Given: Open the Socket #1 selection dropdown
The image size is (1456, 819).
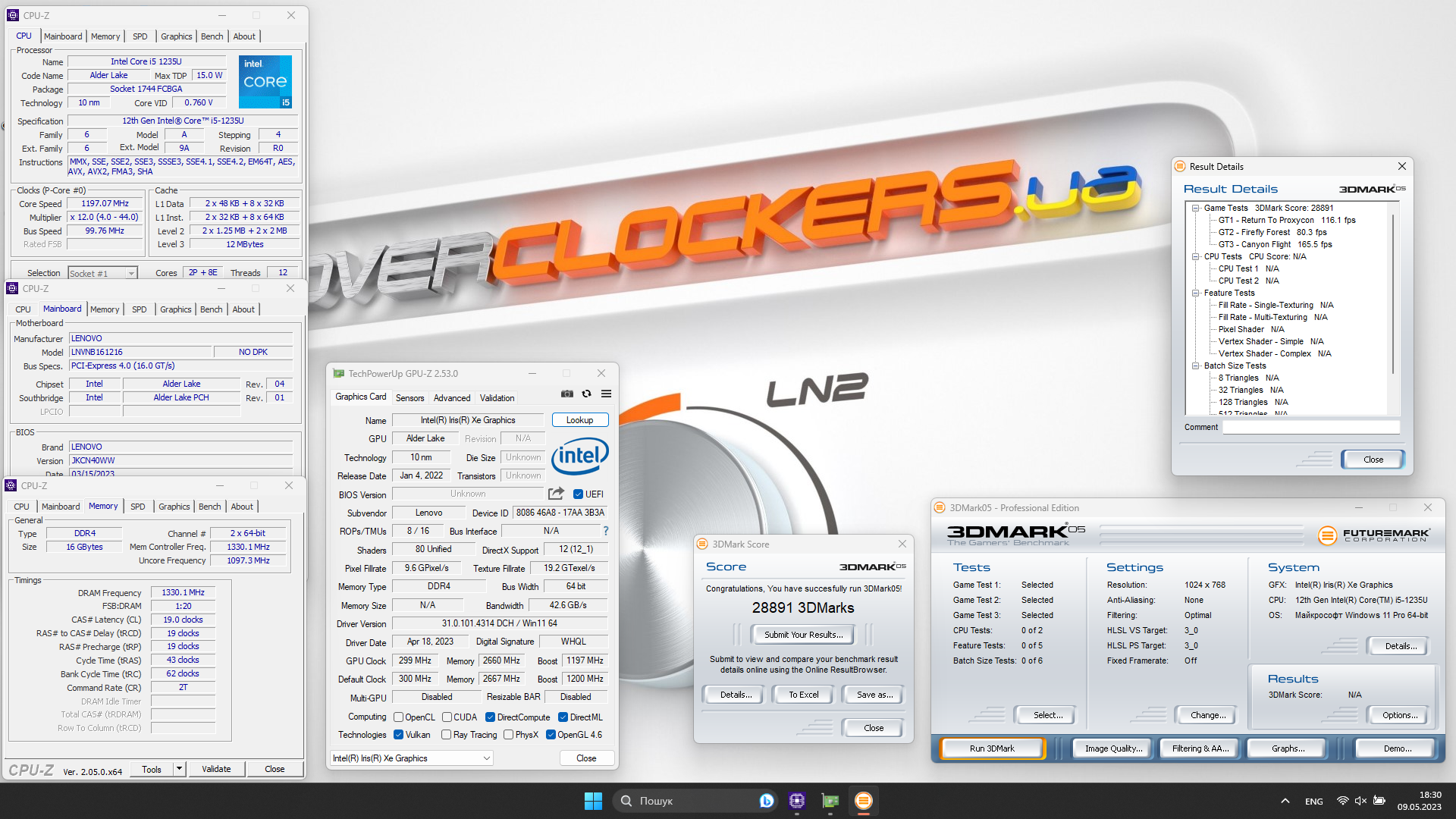Looking at the screenshot, I should (x=102, y=273).
